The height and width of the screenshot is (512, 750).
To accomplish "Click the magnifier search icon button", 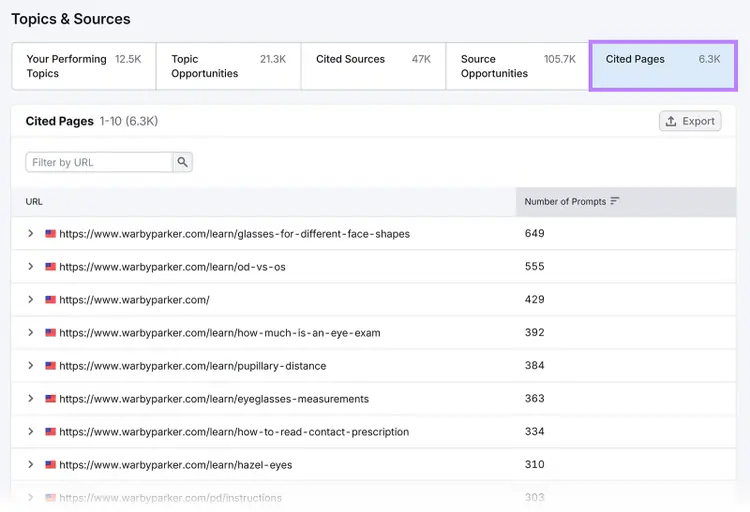I will 183,162.
